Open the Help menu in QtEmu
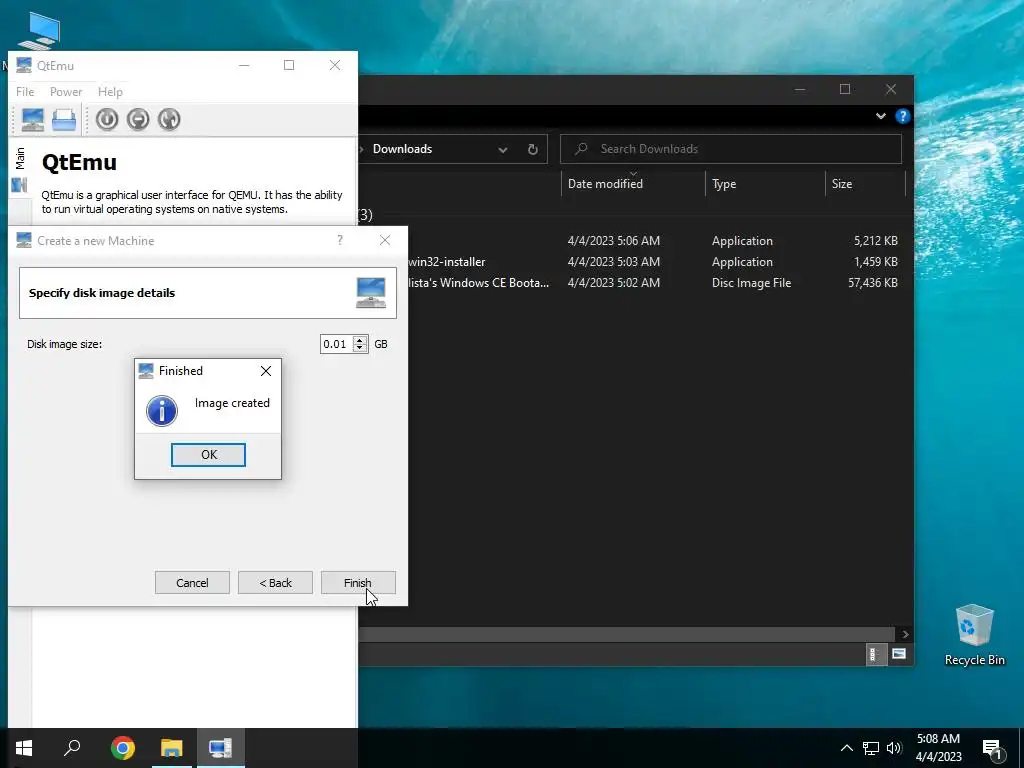Image resolution: width=1024 pixels, height=768 pixels. click(110, 91)
